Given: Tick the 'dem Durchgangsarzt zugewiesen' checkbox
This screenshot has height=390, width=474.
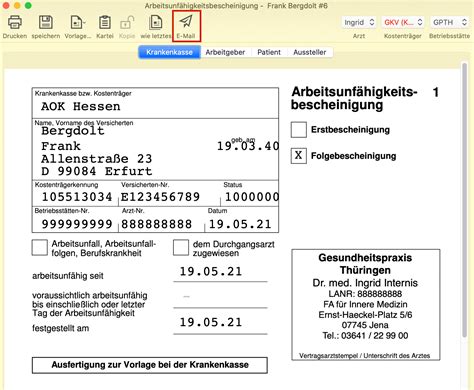Looking at the screenshot, I should pyautogui.click(x=181, y=248).
